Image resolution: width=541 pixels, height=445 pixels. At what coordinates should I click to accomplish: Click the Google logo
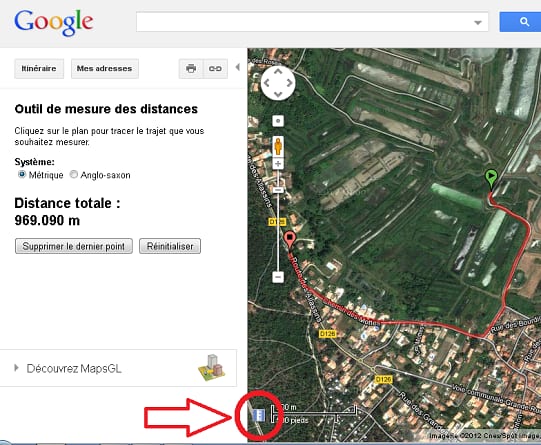click(53, 22)
